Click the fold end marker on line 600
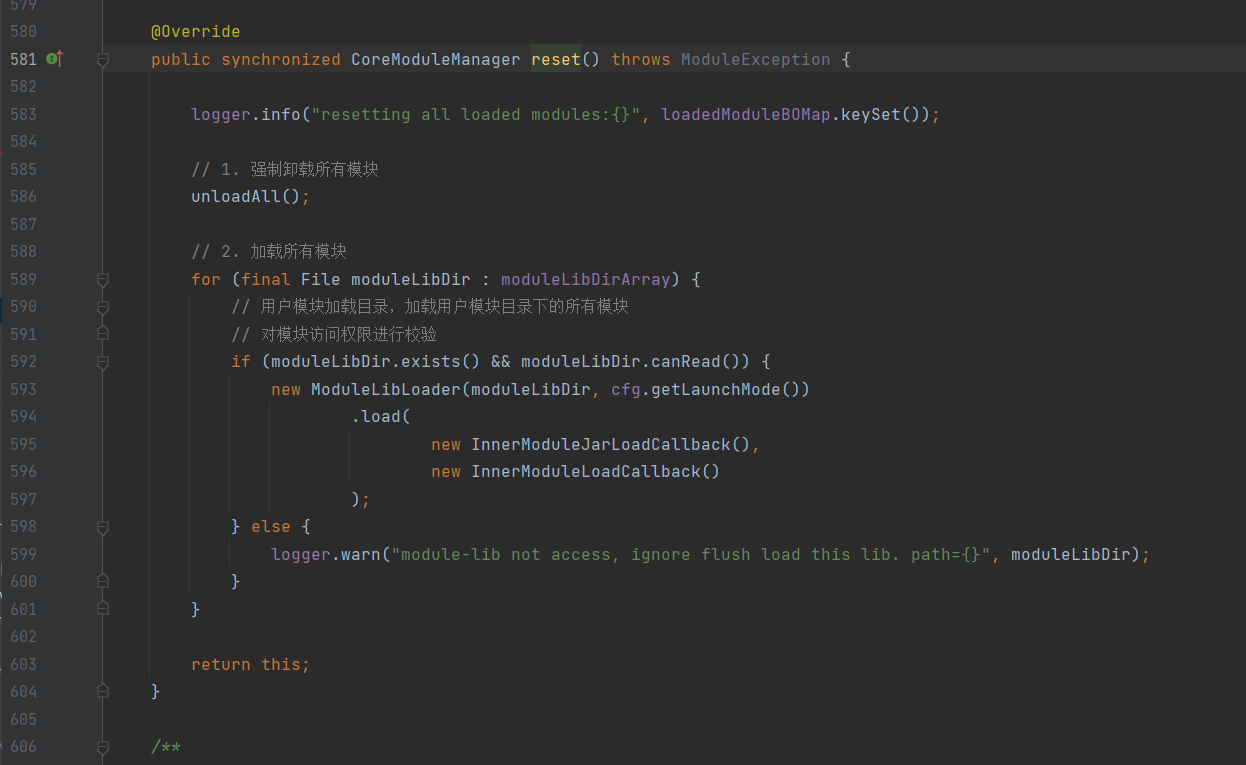The width and height of the screenshot is (1246, 765). click(102, 581)
